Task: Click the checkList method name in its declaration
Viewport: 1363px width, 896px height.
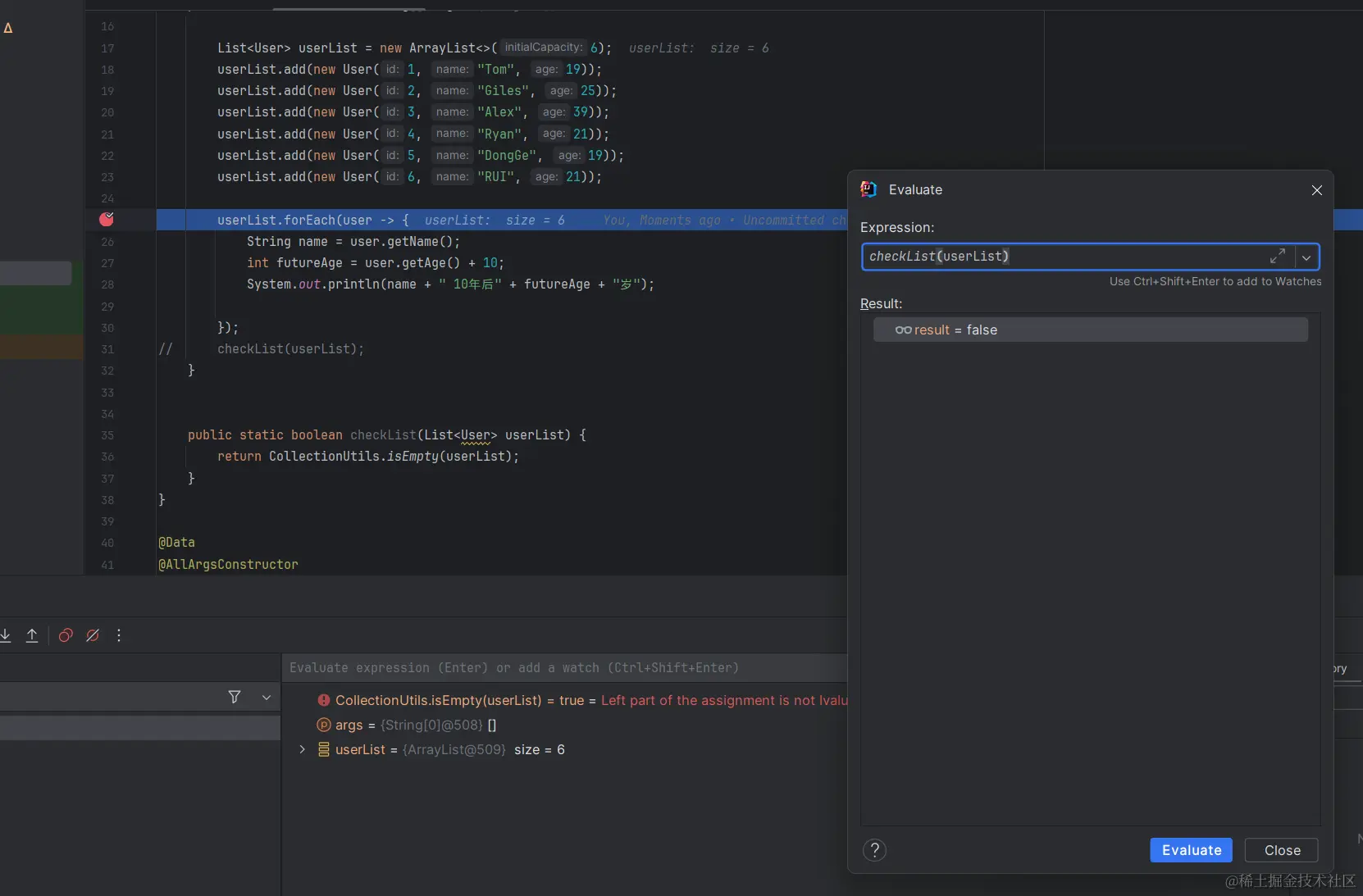Action: click(x=383, y=435)
